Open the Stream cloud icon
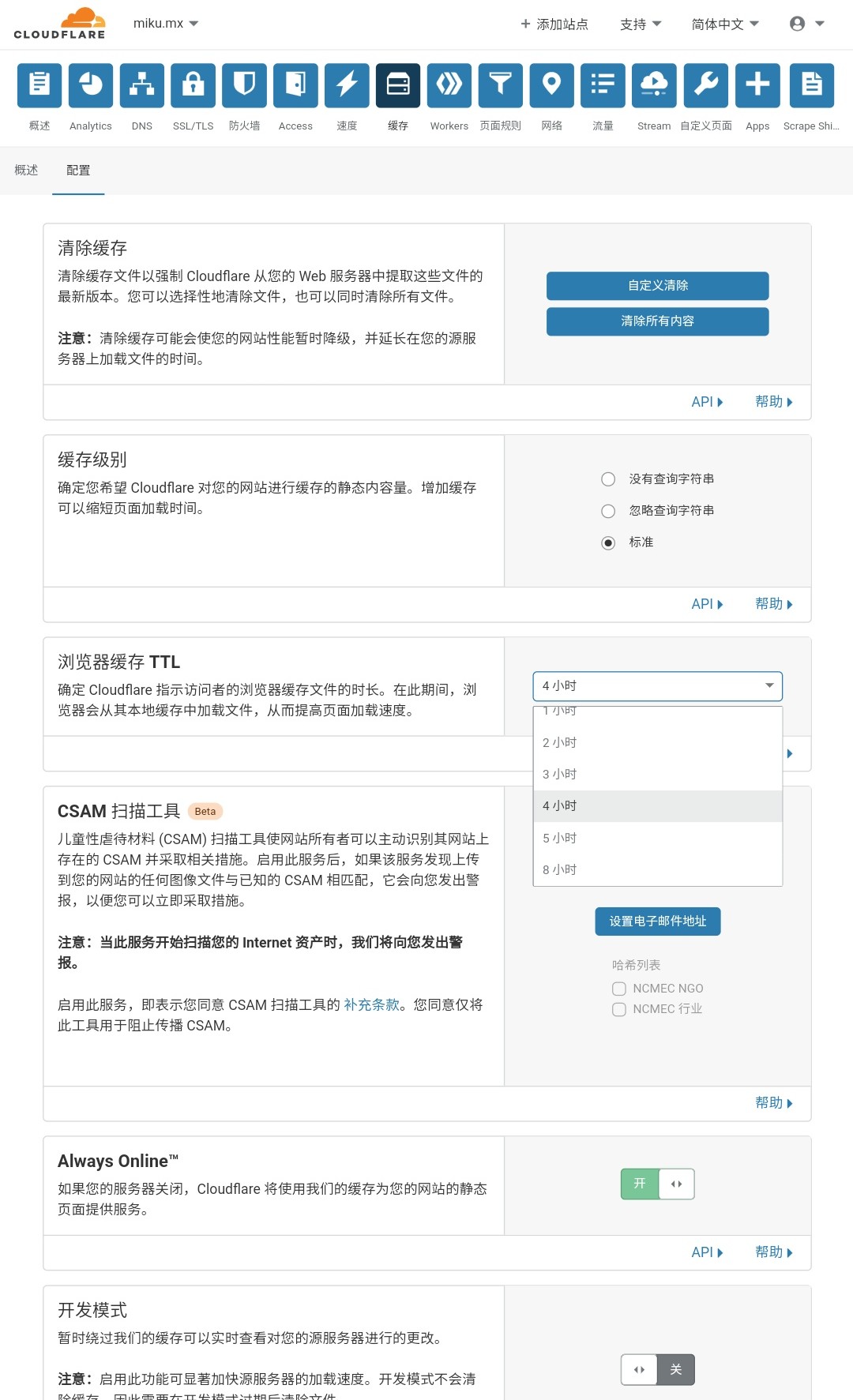Viewport: 853px width, 1400px height. [x=655, y=85]
